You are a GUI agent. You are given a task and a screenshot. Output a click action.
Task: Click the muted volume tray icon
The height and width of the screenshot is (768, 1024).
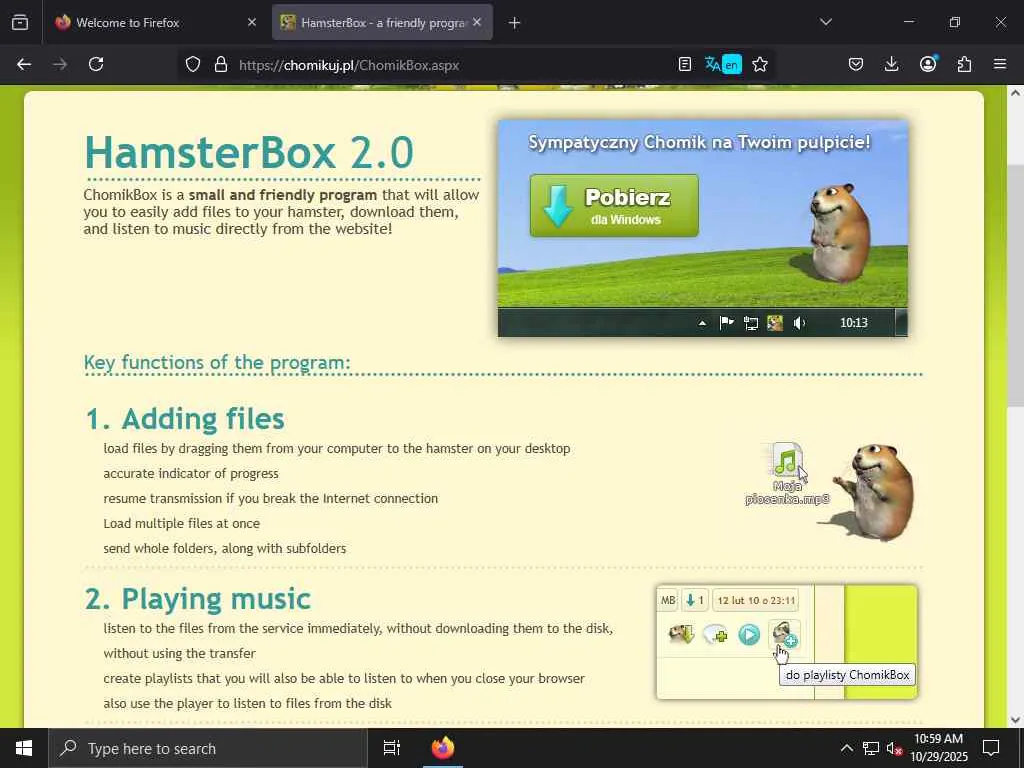point(894,748)
